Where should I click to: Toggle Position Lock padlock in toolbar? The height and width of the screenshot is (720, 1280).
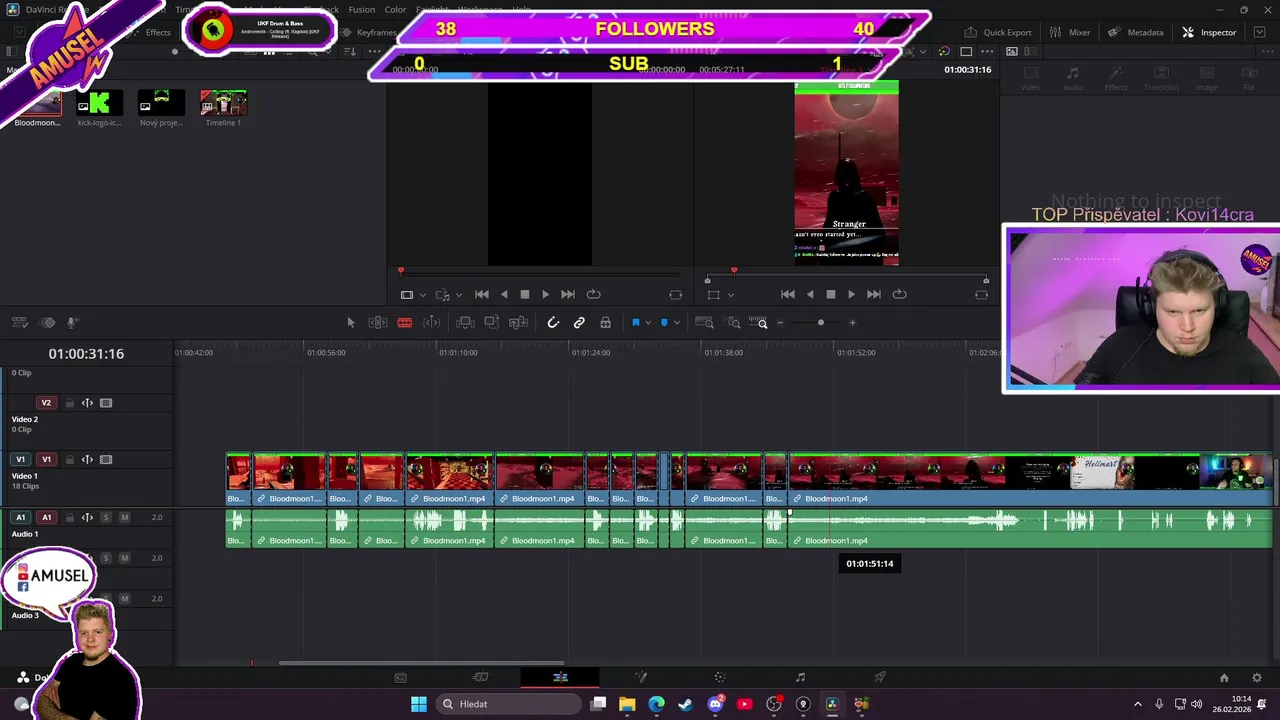click(x=605, y=322)
